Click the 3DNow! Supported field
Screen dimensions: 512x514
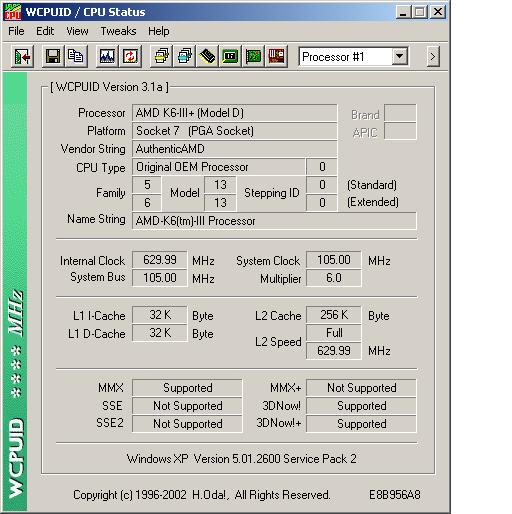pos(361,406)
